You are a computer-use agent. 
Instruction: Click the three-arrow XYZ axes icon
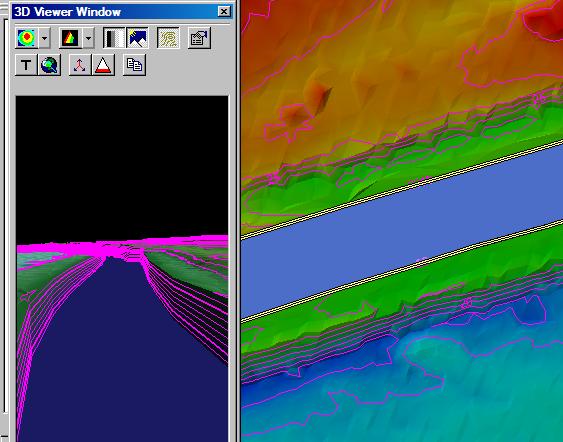click(80, 65)
